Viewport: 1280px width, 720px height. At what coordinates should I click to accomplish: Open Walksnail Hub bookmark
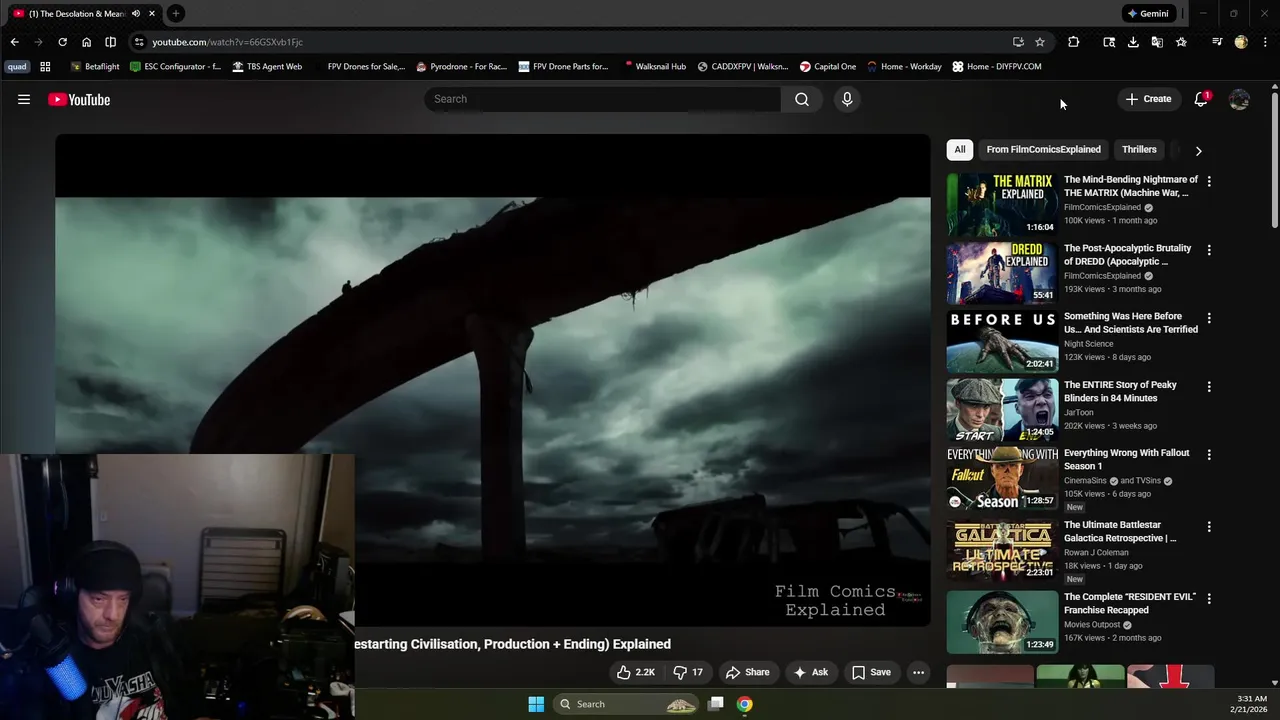click(x=654, y=67)
